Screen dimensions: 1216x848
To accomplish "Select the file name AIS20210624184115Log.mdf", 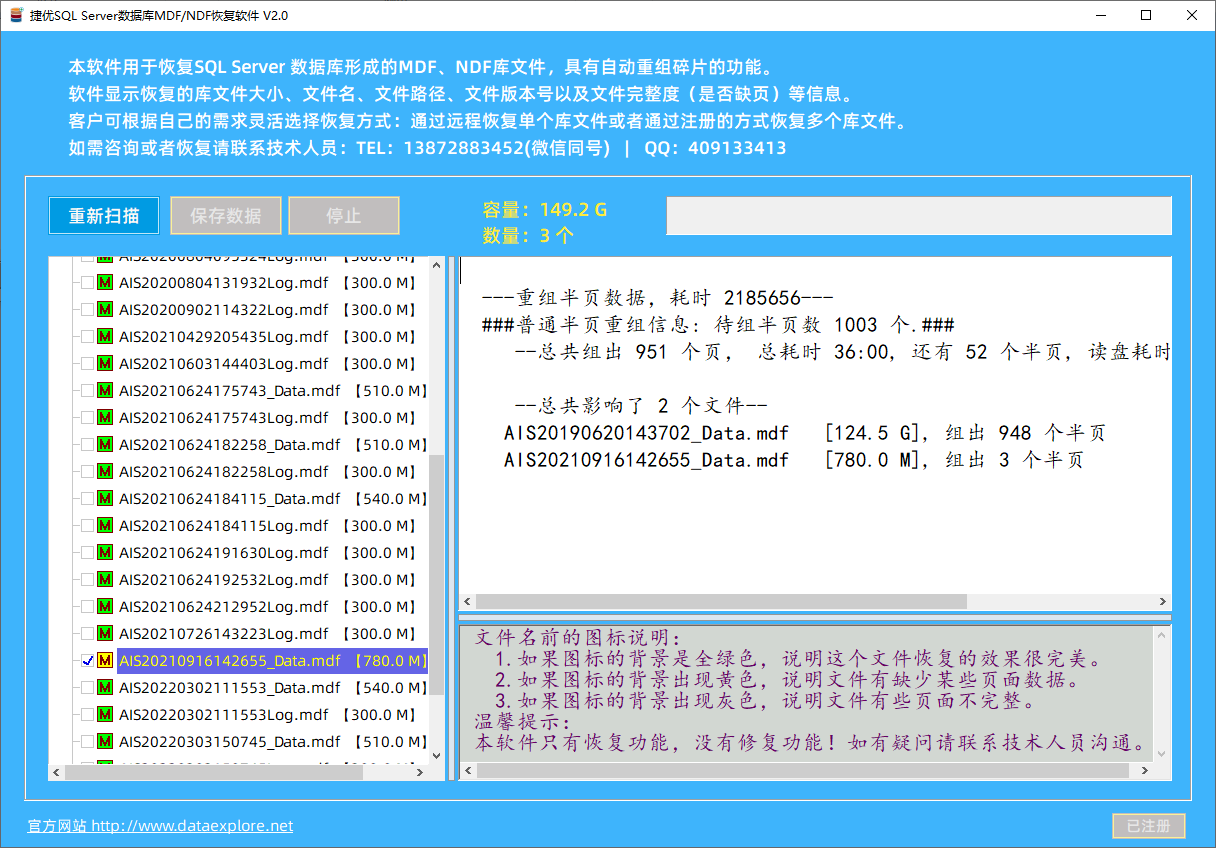I will pos(224,526).
